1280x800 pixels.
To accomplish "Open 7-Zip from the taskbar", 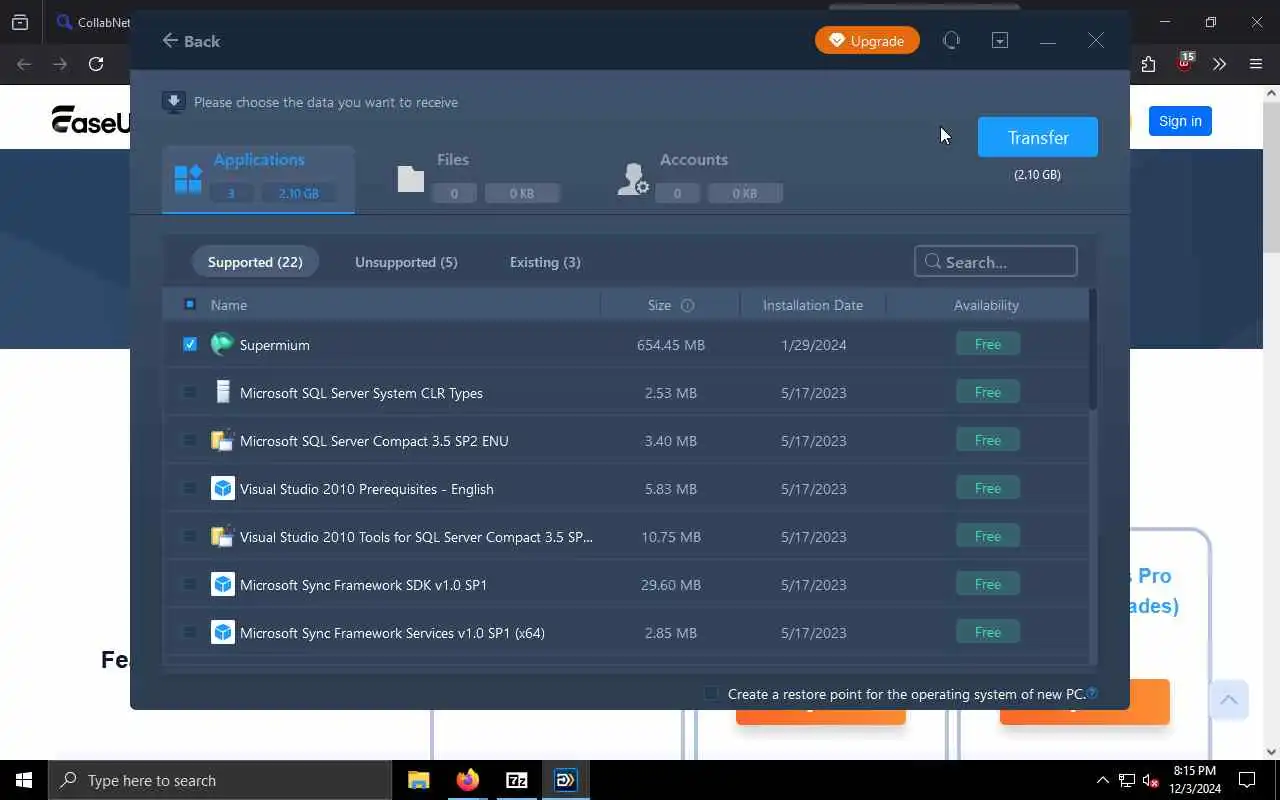I will coord(516,780).
